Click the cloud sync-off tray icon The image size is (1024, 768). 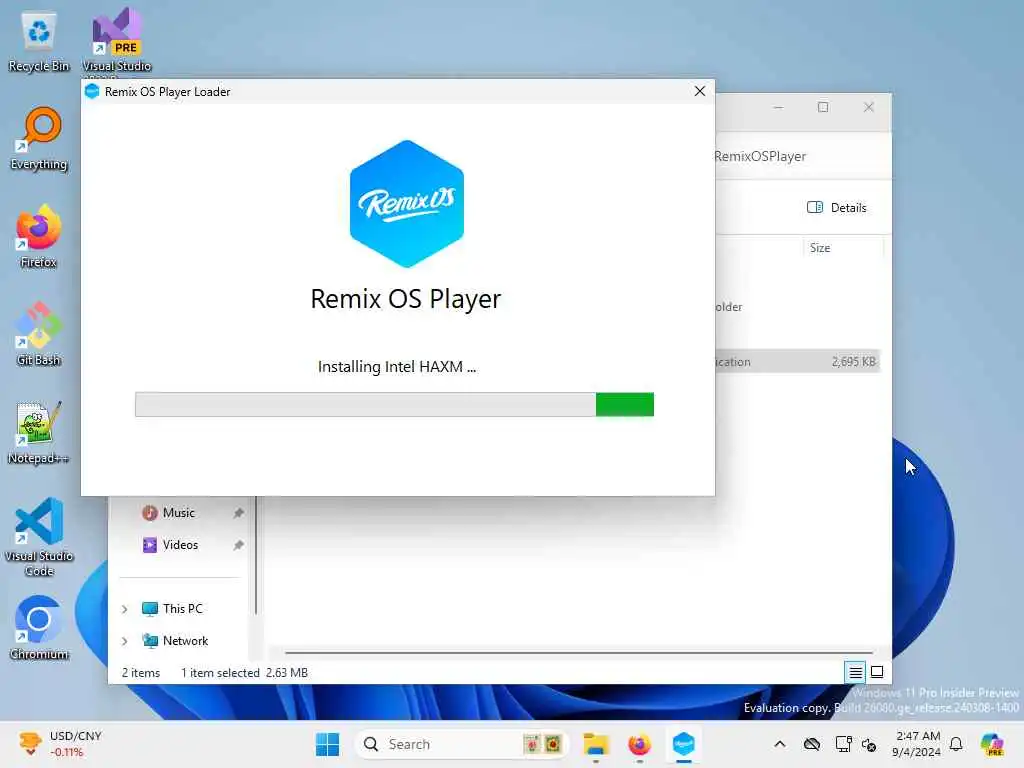click(812, 744)
